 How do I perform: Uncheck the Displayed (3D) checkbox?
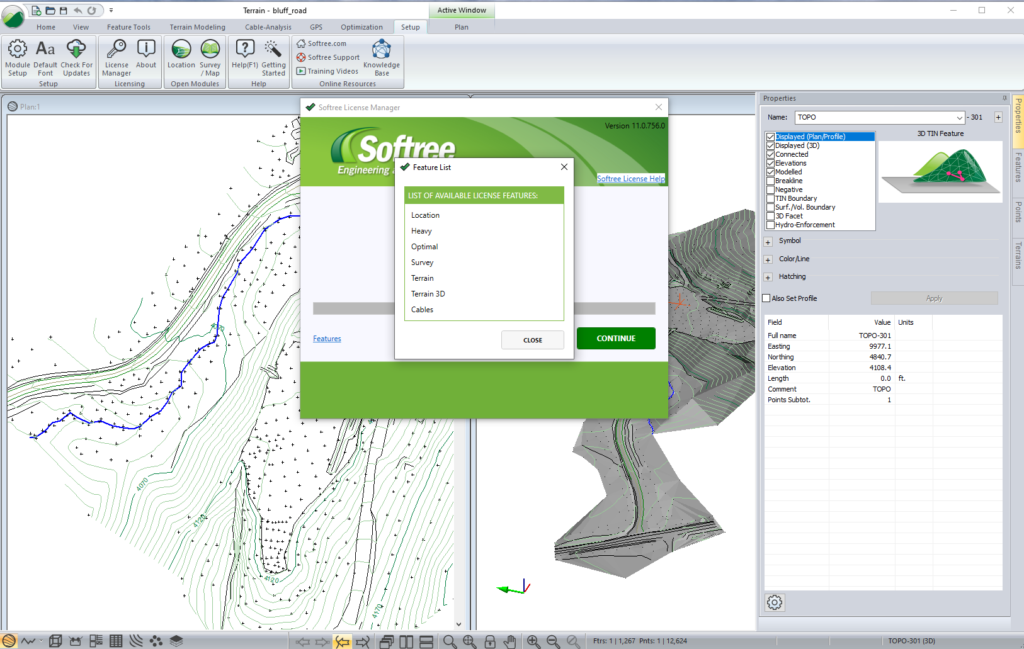[x=771, y=146]
